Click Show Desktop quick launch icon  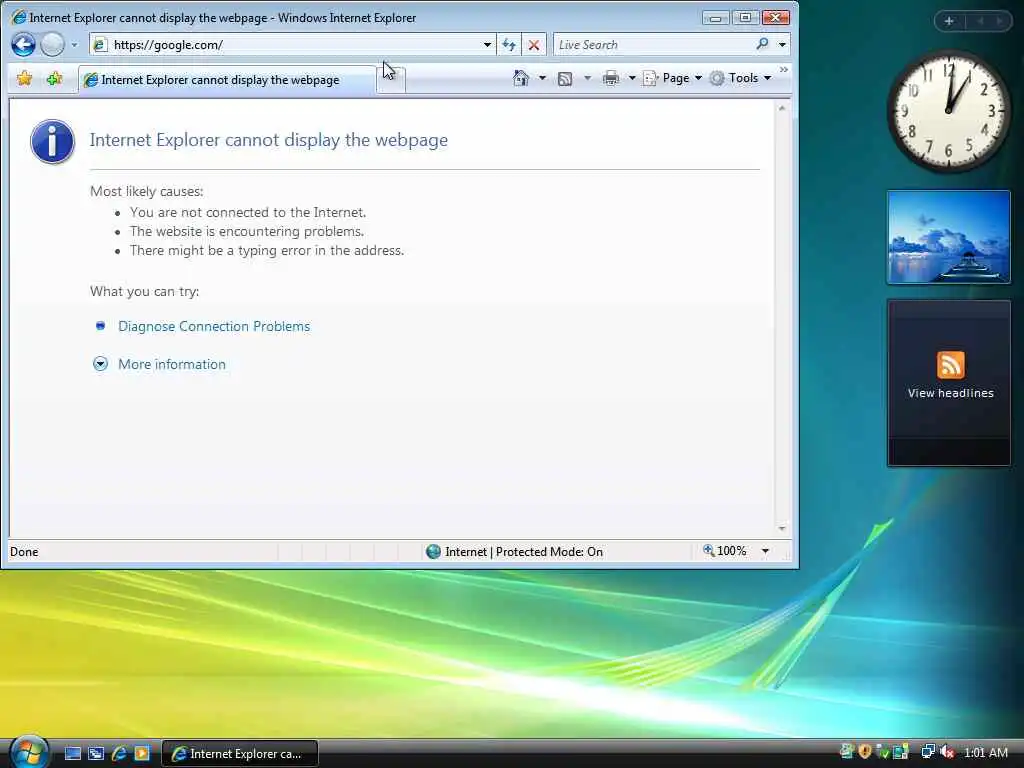coord(72,754)
